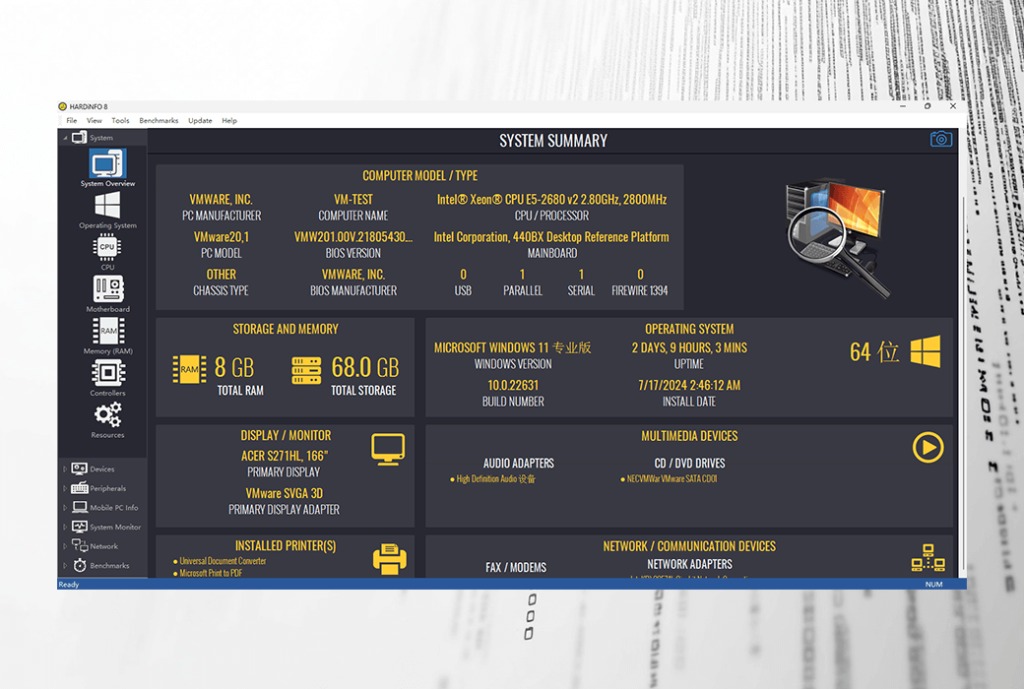This screenshot has height=689, width=1024.
Task: Click the Universal Document Converter printer entry
Action: (x=223, y=561)
